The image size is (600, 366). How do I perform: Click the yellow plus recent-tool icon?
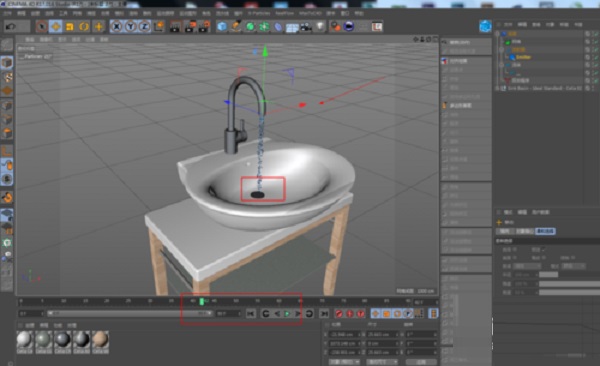(x=99, y=26)
